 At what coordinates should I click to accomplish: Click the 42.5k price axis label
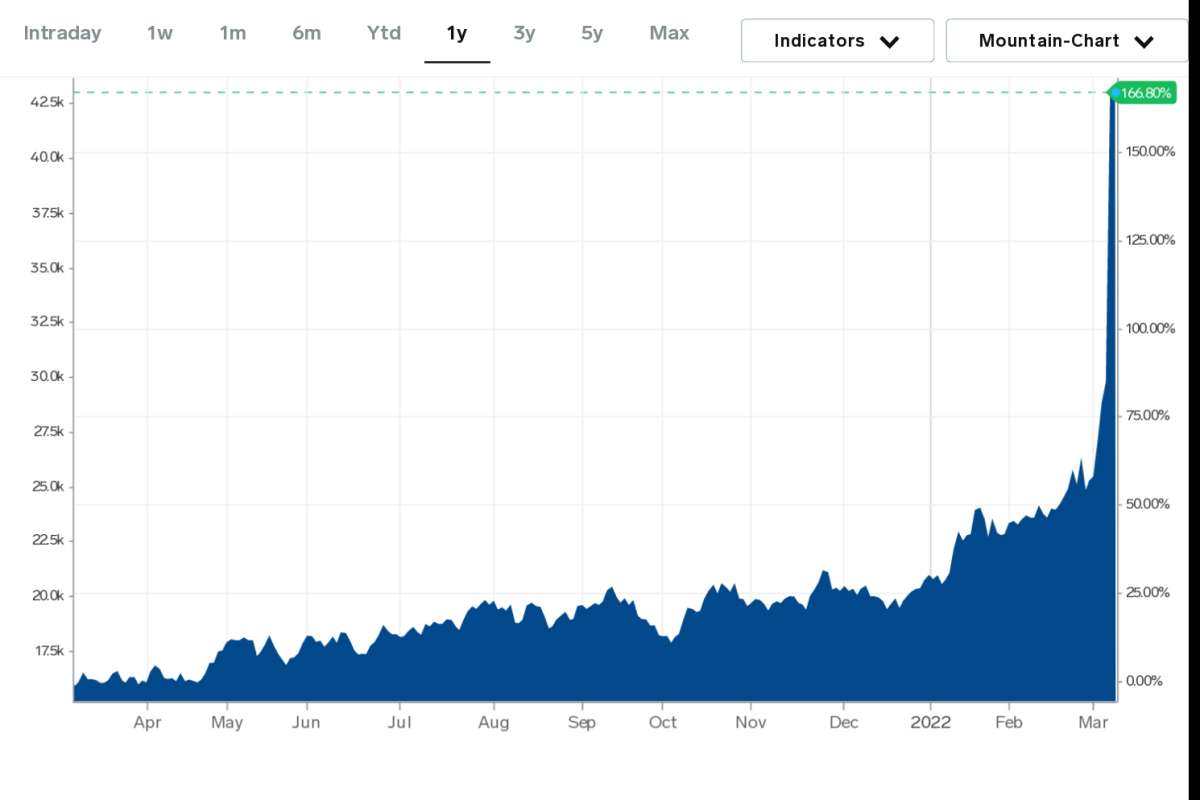47,102
